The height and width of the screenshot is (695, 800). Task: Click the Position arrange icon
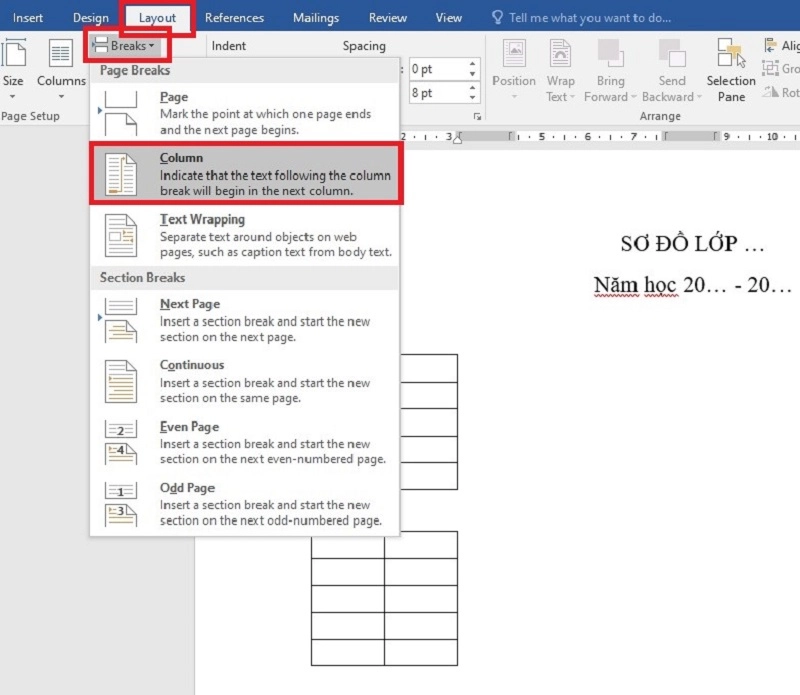[514, 70]
